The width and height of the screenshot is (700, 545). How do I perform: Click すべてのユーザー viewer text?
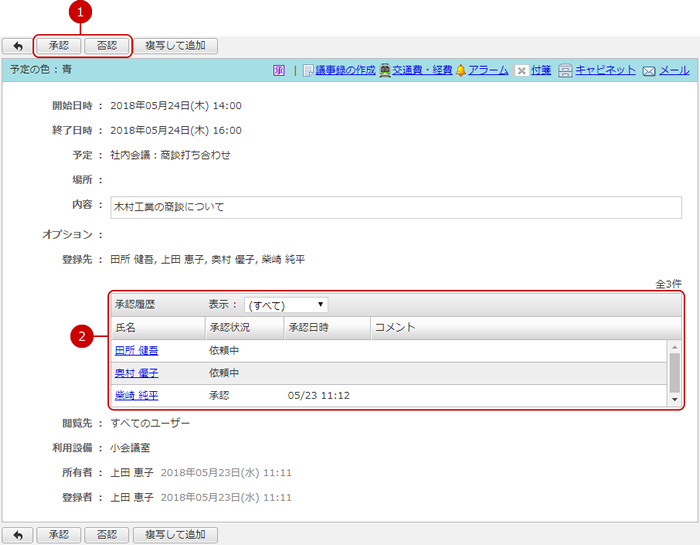pyautogui.click(x=150, y=423)
